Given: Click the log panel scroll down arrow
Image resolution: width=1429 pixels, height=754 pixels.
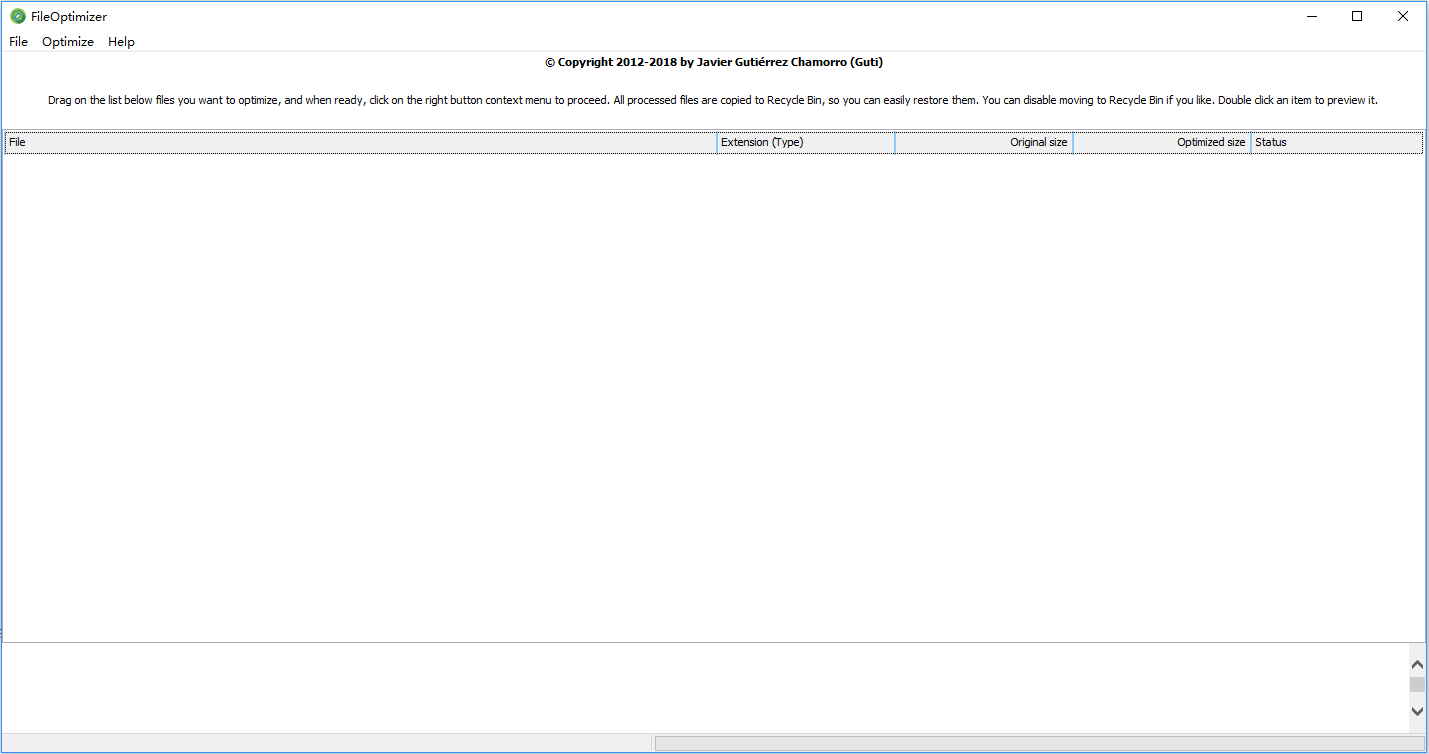Looking at the screenshot, I should click(1417, 711).
